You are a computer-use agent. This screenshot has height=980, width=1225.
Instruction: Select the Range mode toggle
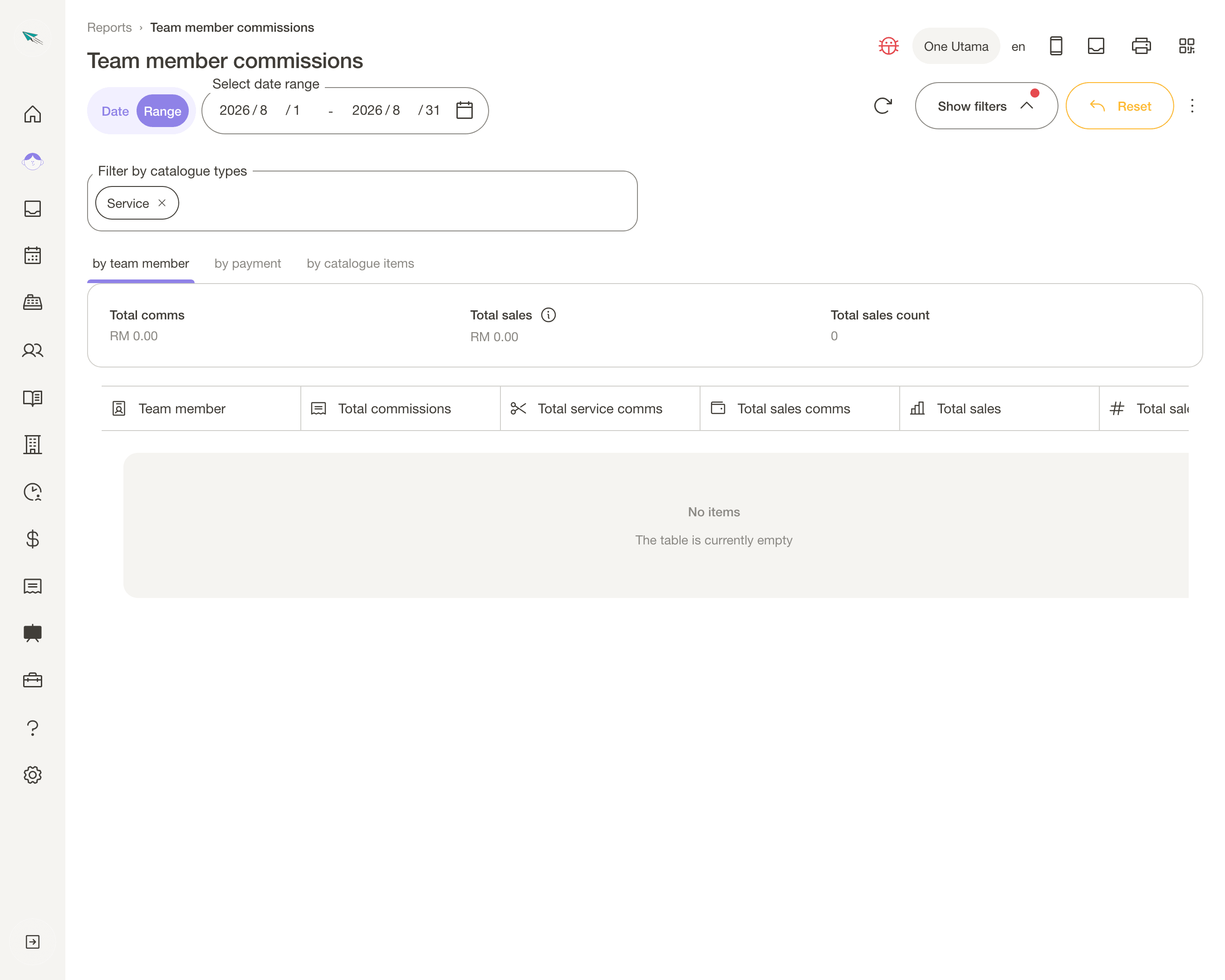coord(162,111)
